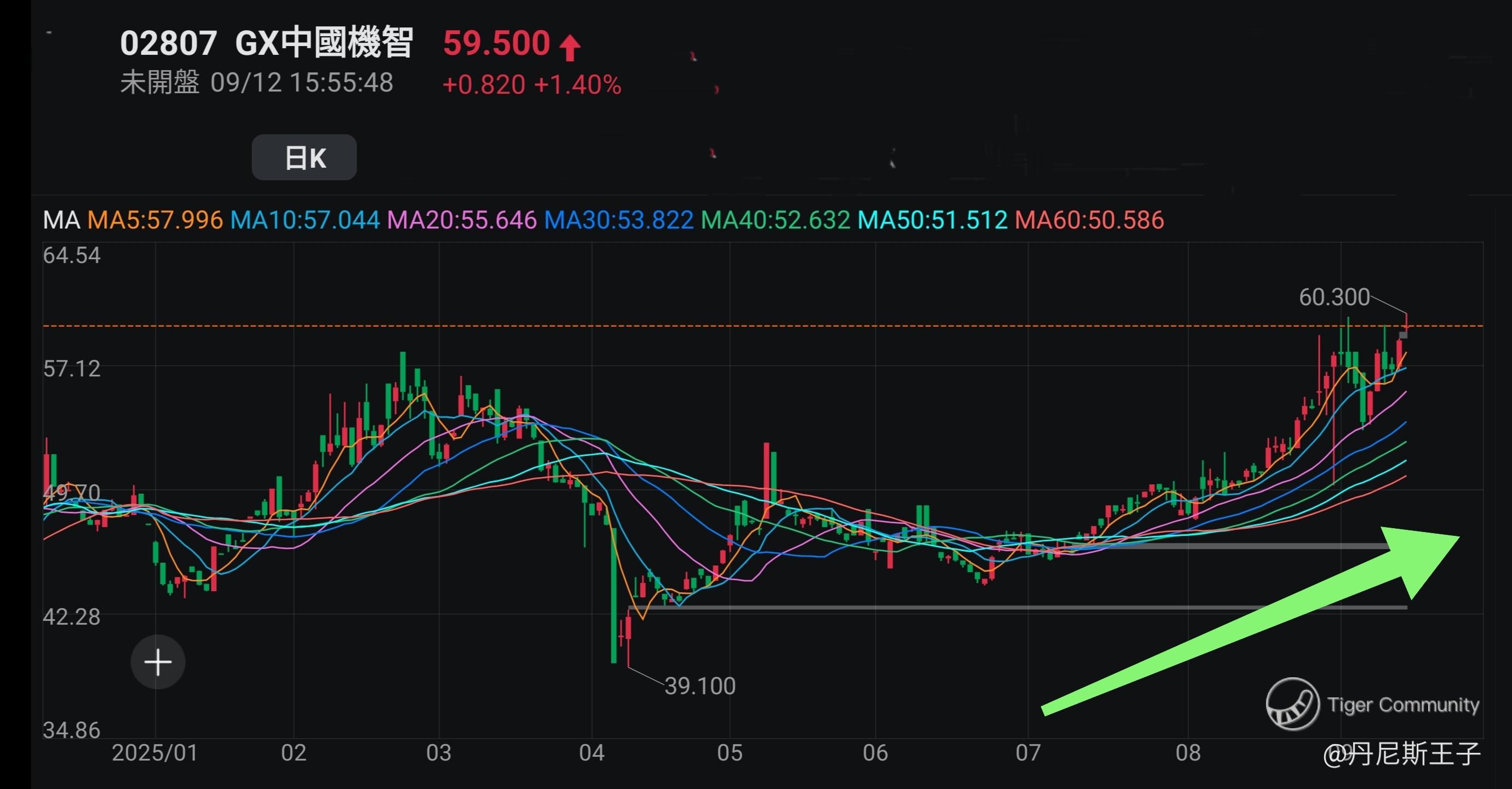Click the MA indicator label
1512x789 pixels.
[61, 220]
